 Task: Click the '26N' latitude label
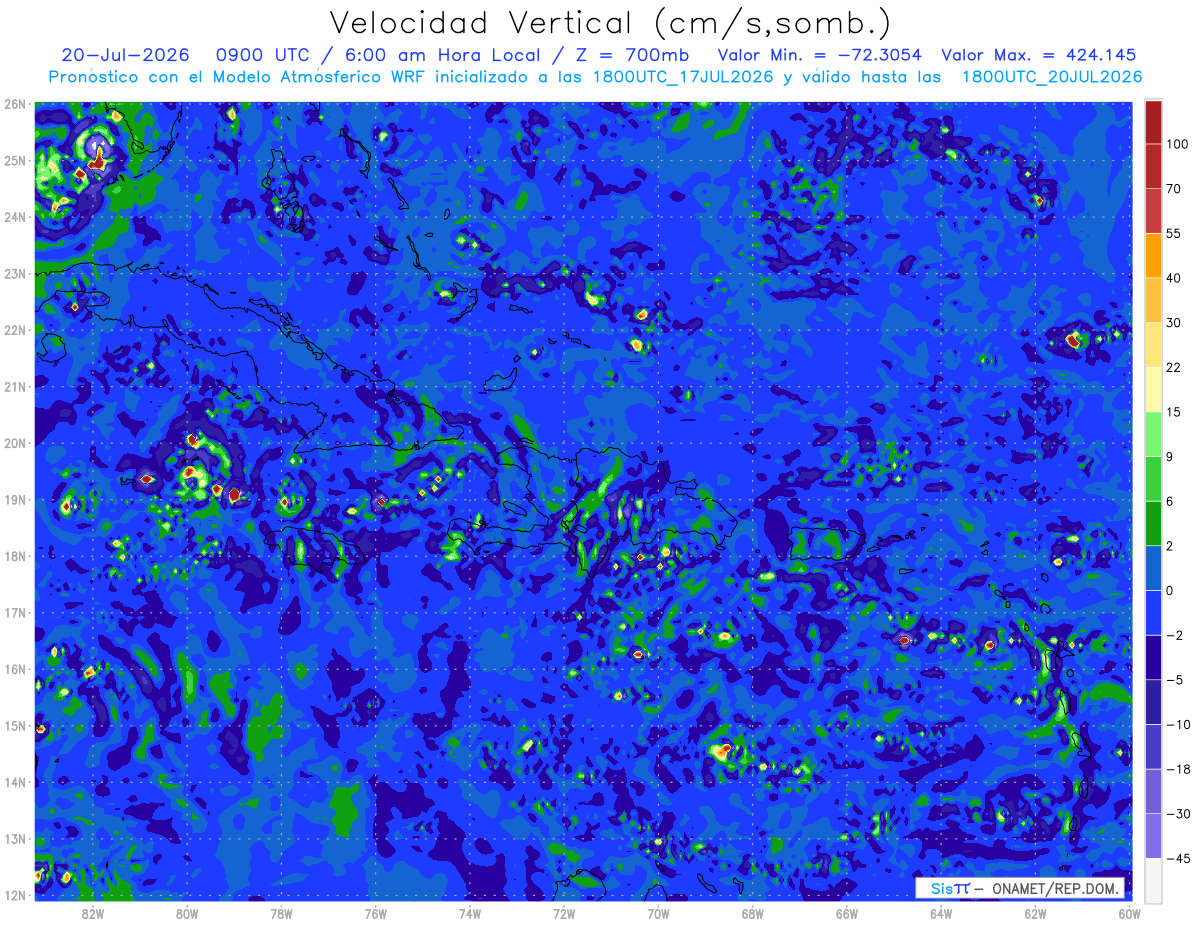coord(15,104)
